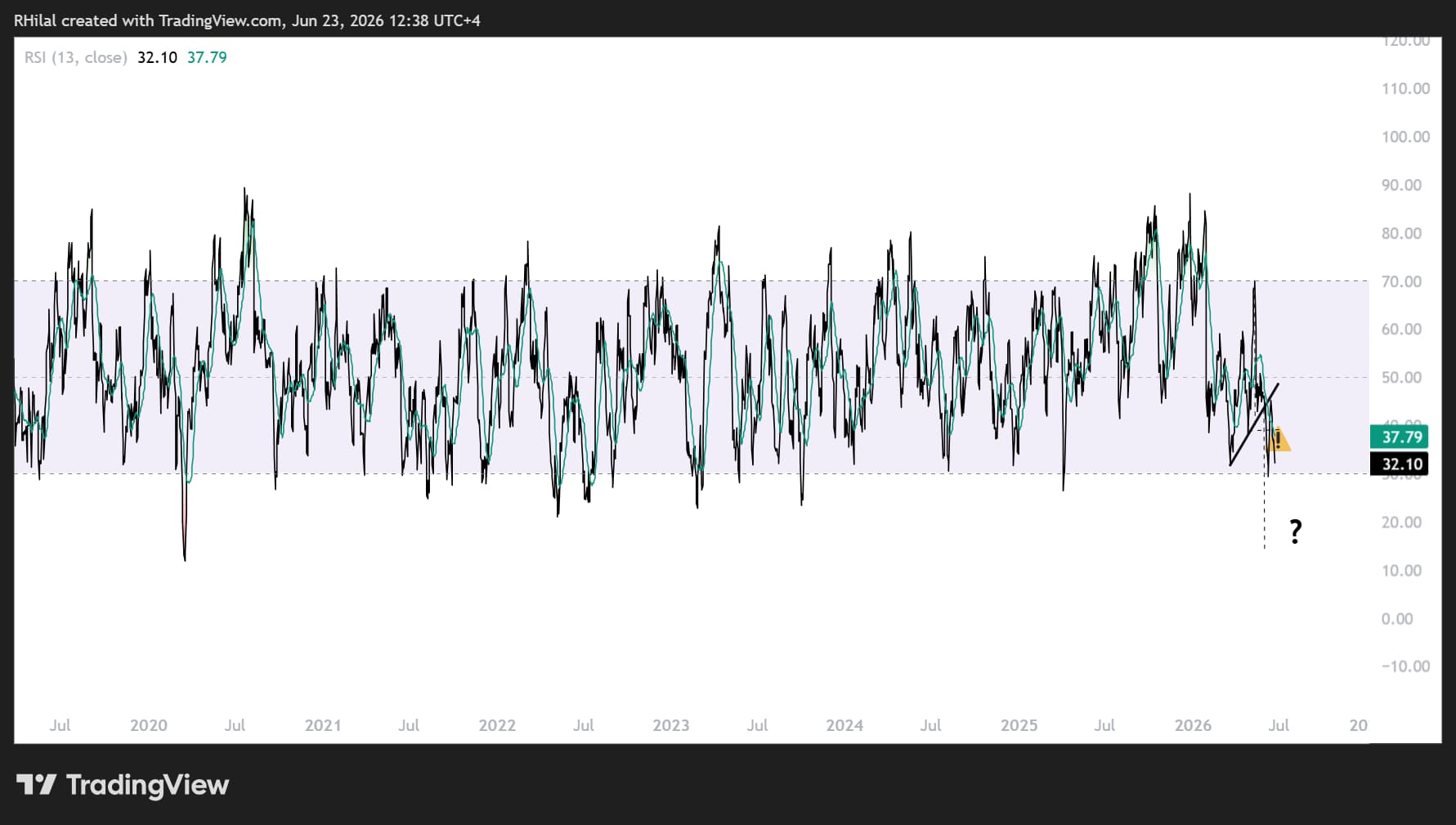Click the black RSI value 32.10 in legend
Screen dimensions: 1456x825
coord(157,57)
